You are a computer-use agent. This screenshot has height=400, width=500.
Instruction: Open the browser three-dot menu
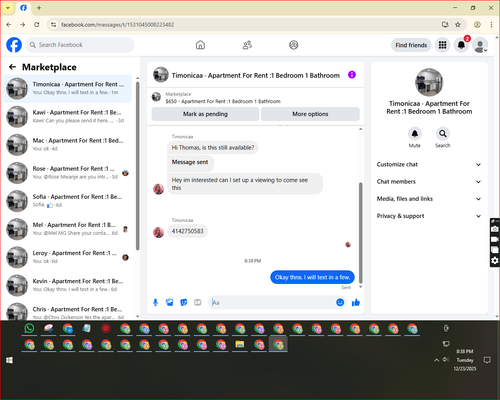coord(491,25)
